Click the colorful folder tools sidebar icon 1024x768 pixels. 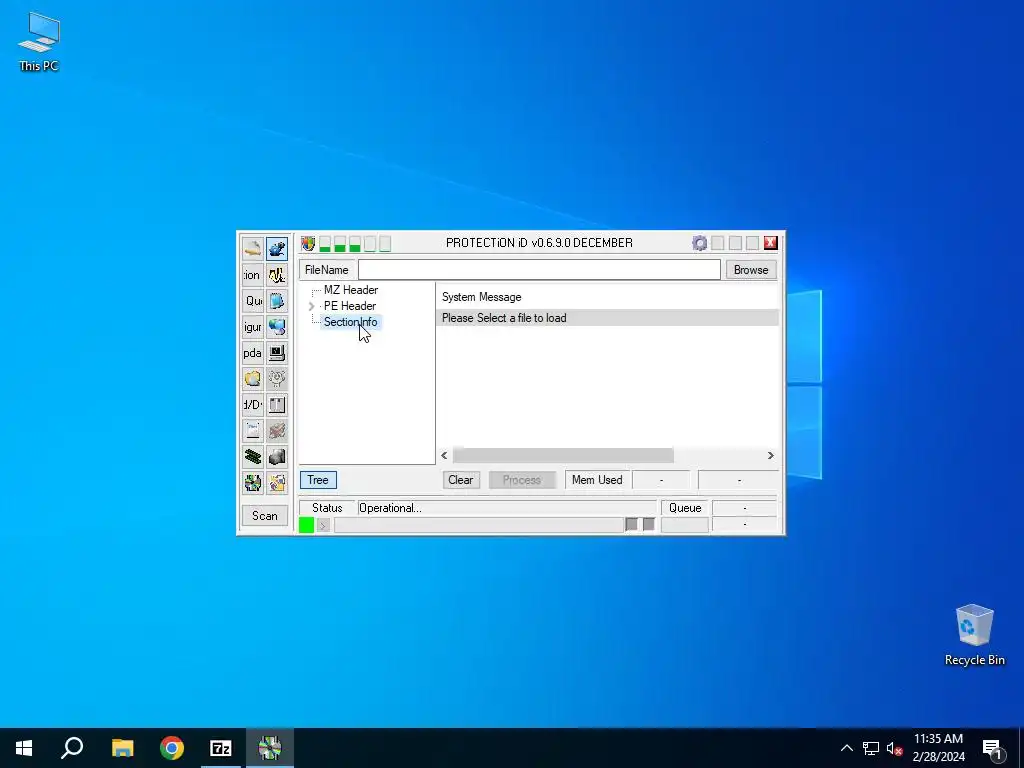pos(277,483)
